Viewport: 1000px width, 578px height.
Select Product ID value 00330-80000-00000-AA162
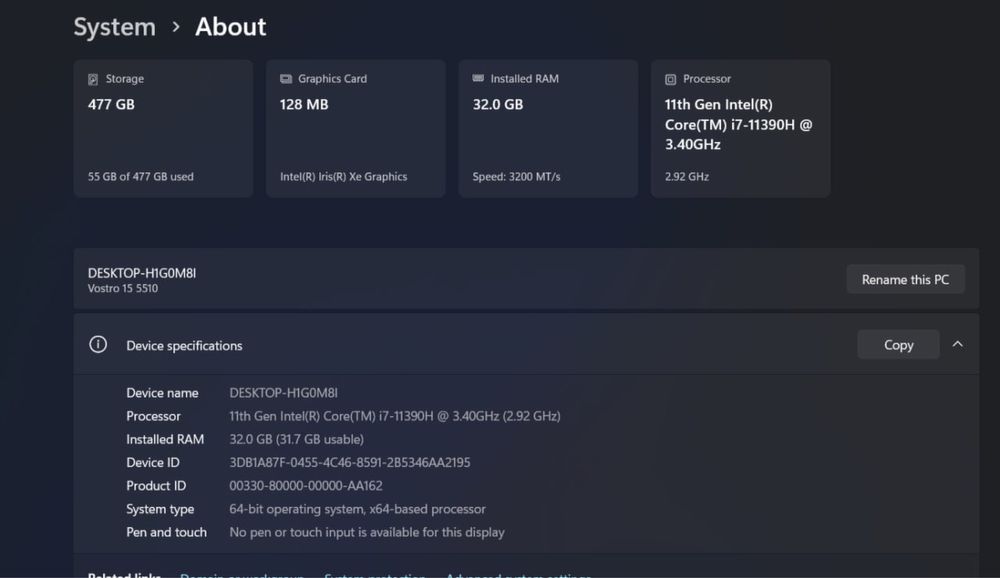click(x=305, y=486)
